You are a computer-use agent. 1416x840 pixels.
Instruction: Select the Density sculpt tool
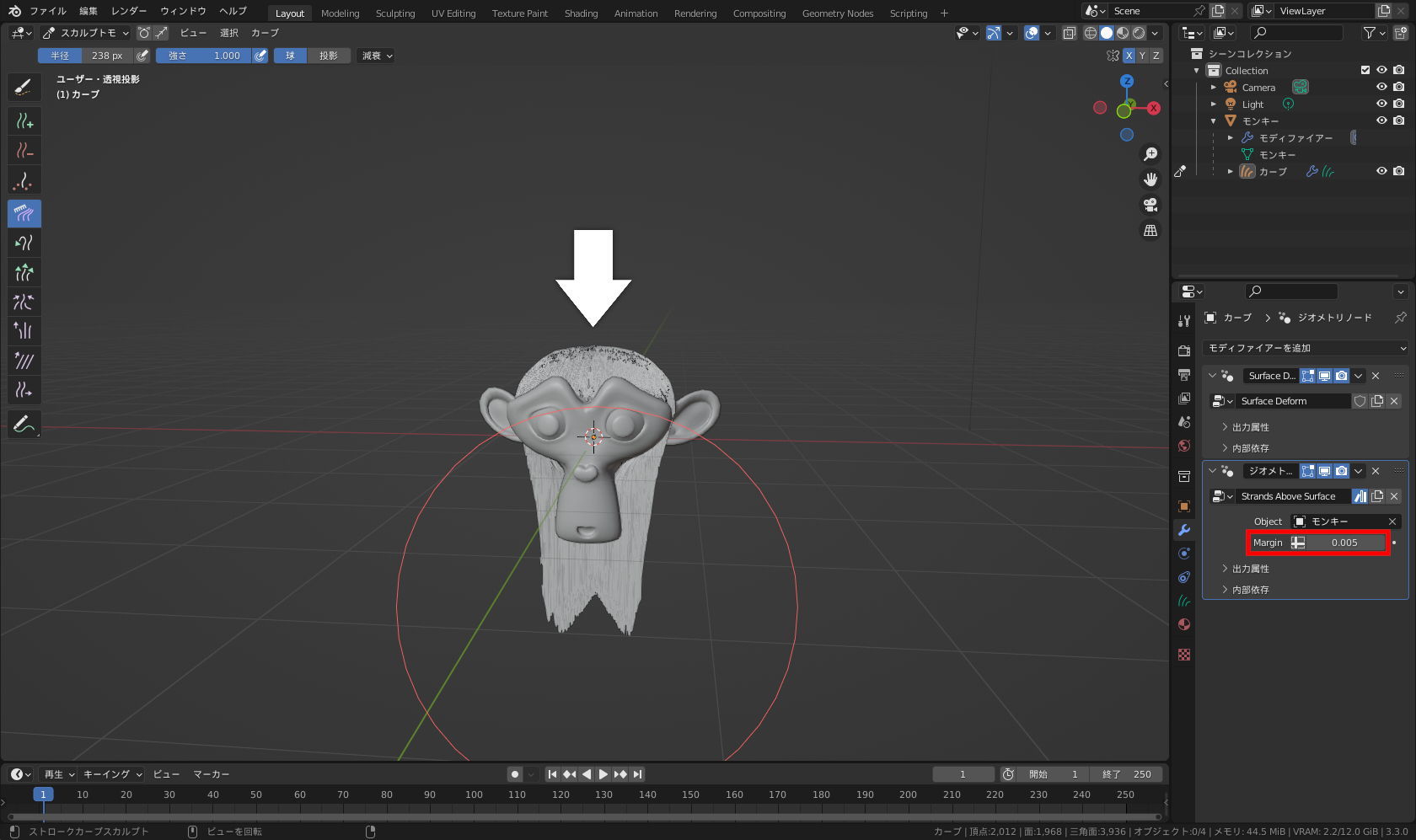[24, 180]
